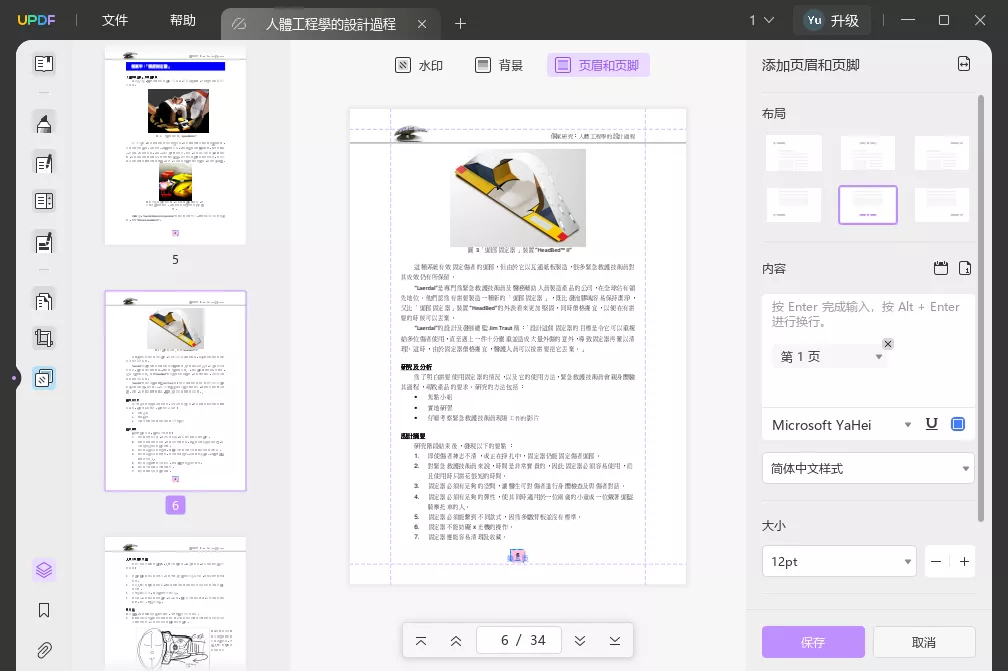Open the fill and sign sidebar icon

tap(44, 242)
